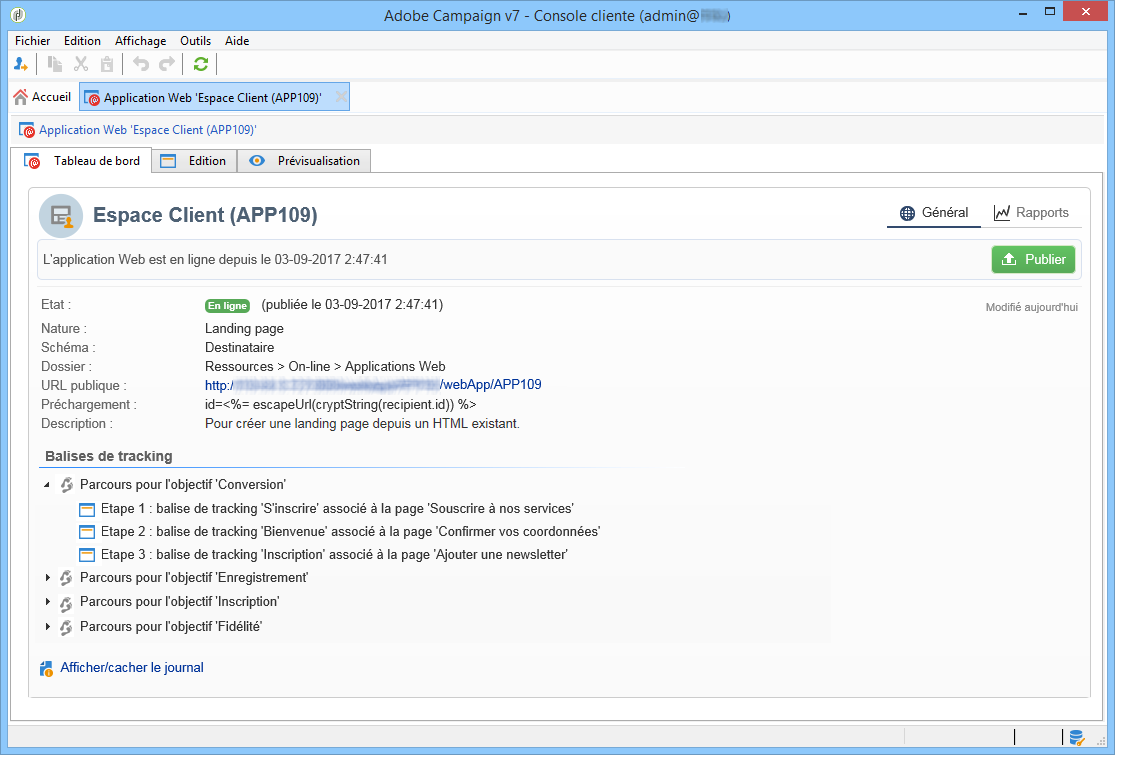Click the Redo arrow icon
The height and width of the screenshot is (776, 1134).
click(167, 64)
